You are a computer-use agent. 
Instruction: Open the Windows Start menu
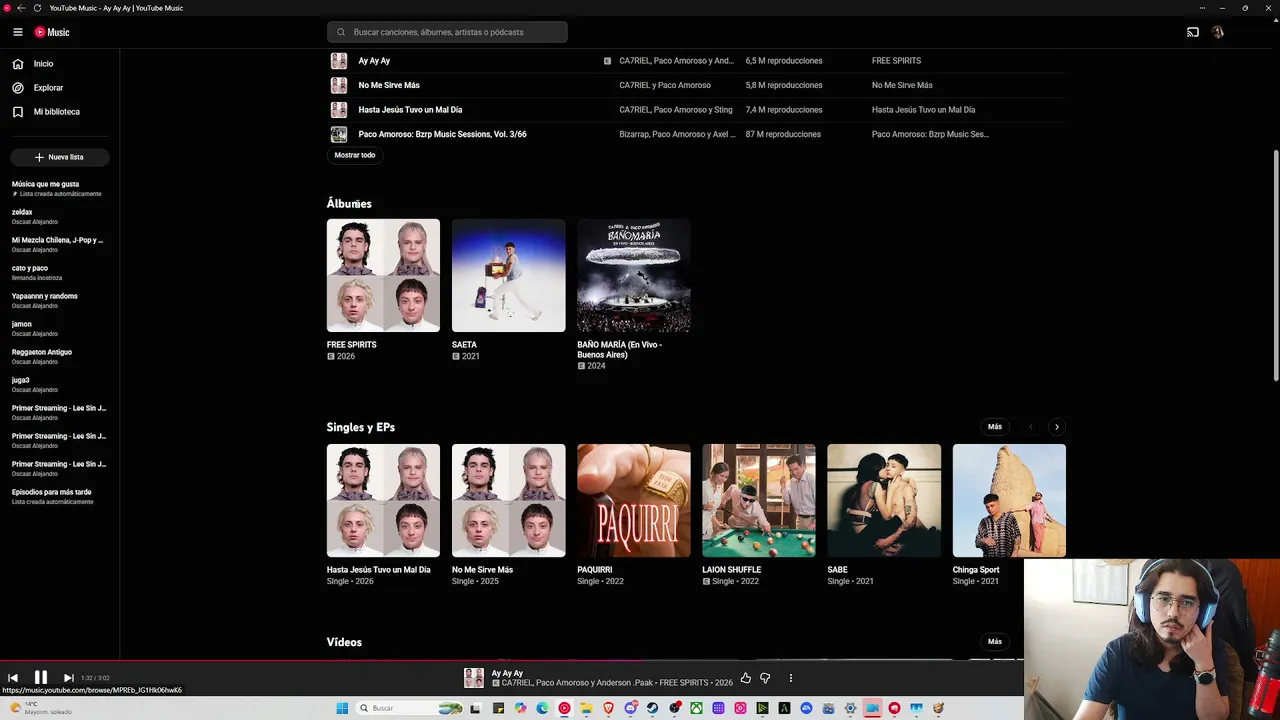342,708
